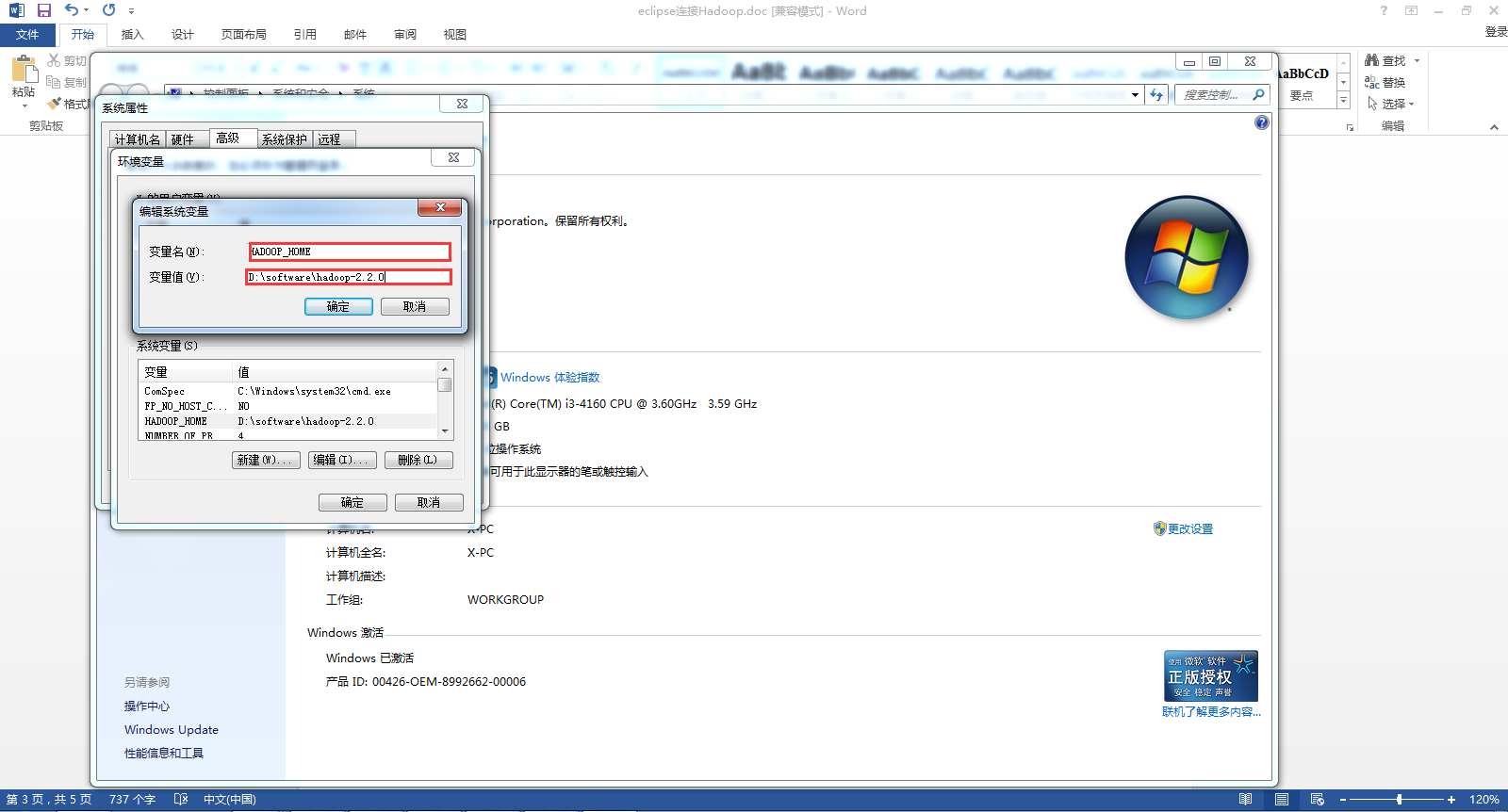Open the Undo history dropdown arrow
Viewport: 1508px width, 812px height.
coord(87,10)
